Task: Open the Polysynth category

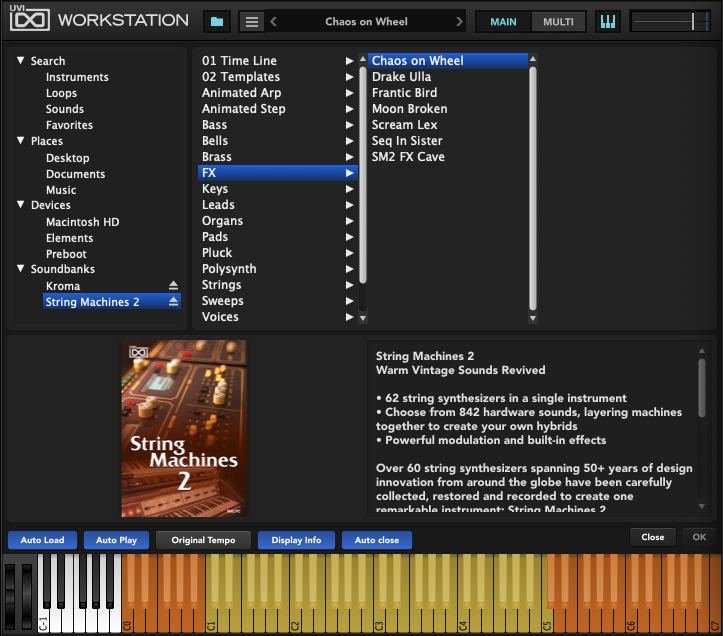Action: click(x=277, y=269)
